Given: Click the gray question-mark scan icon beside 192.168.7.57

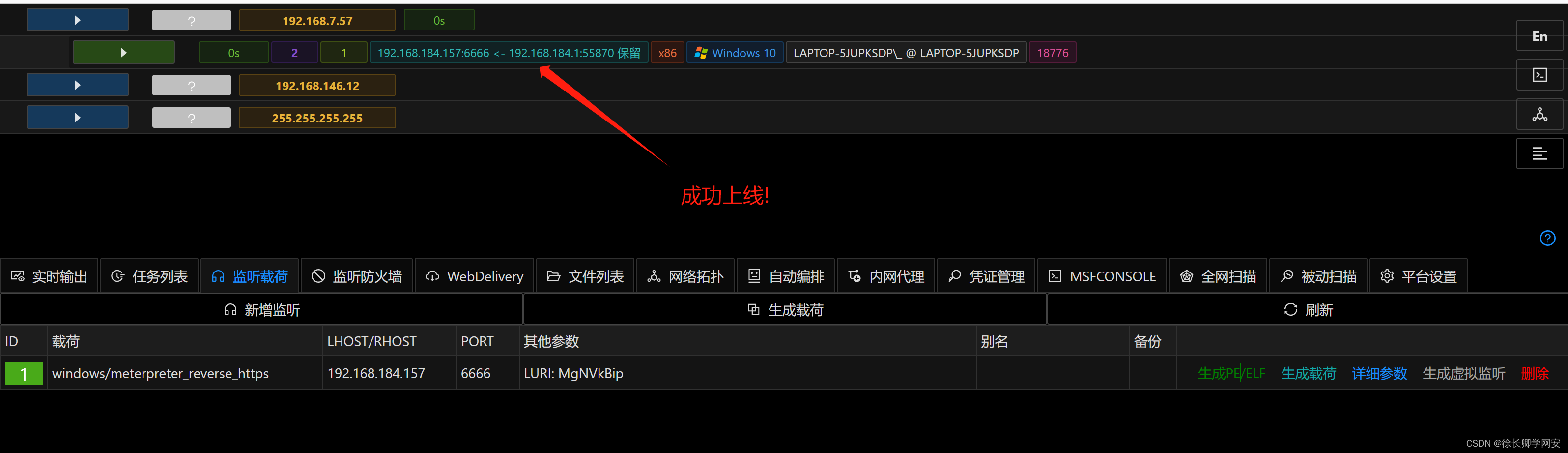Looking at the screenshot, I should point(191,20).
